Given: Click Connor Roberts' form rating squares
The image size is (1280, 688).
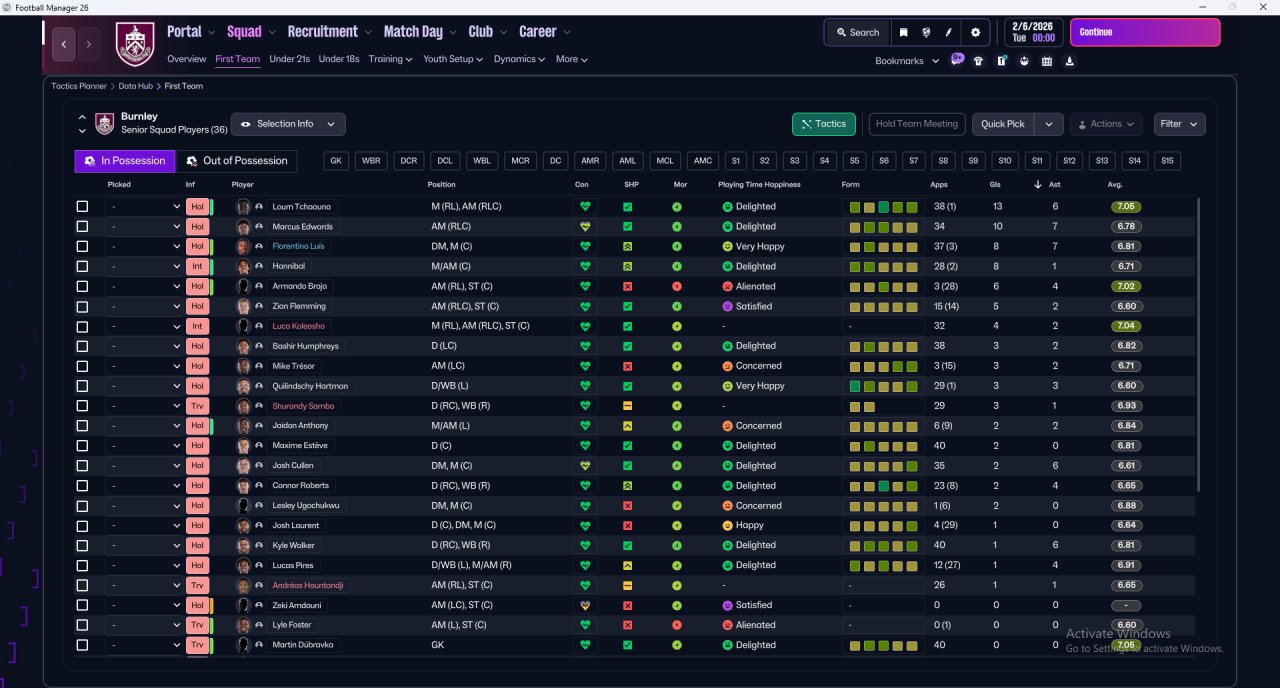Looking at the screenshot, I should point(883,486).
